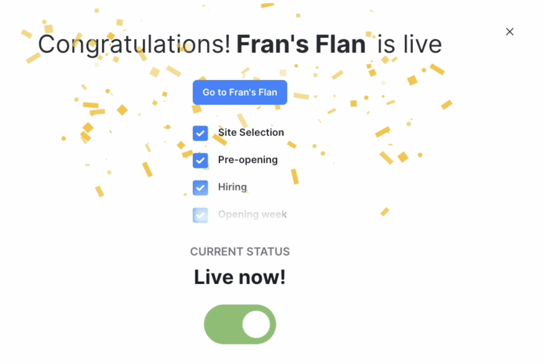The height and width of the screenshot is (364, 544).
Task: Select the Hiring label text
Action: pyautogui.click(x=232, y=187)
